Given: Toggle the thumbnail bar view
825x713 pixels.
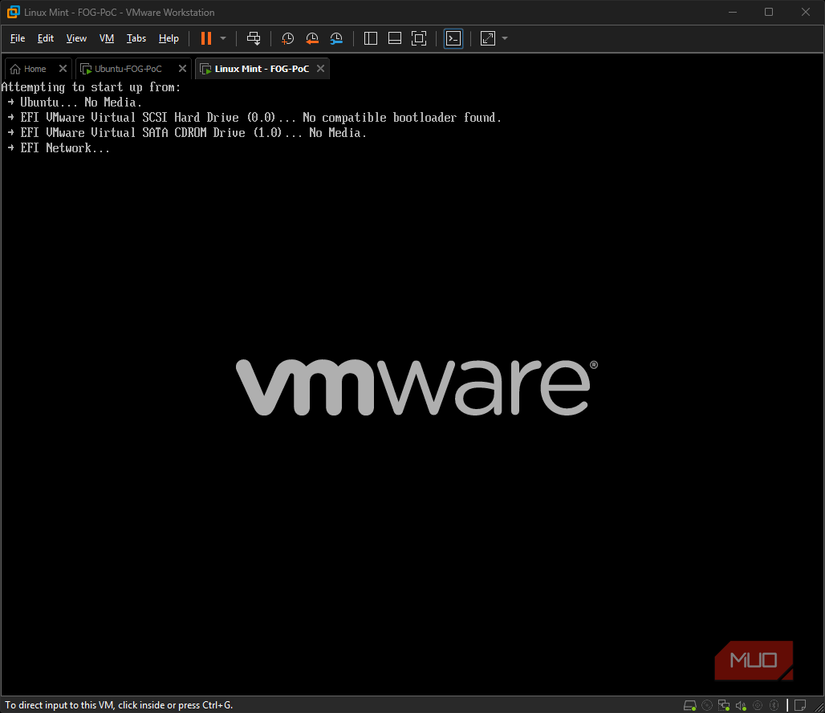Looking at the screenshot, I should tap(395, 38).
